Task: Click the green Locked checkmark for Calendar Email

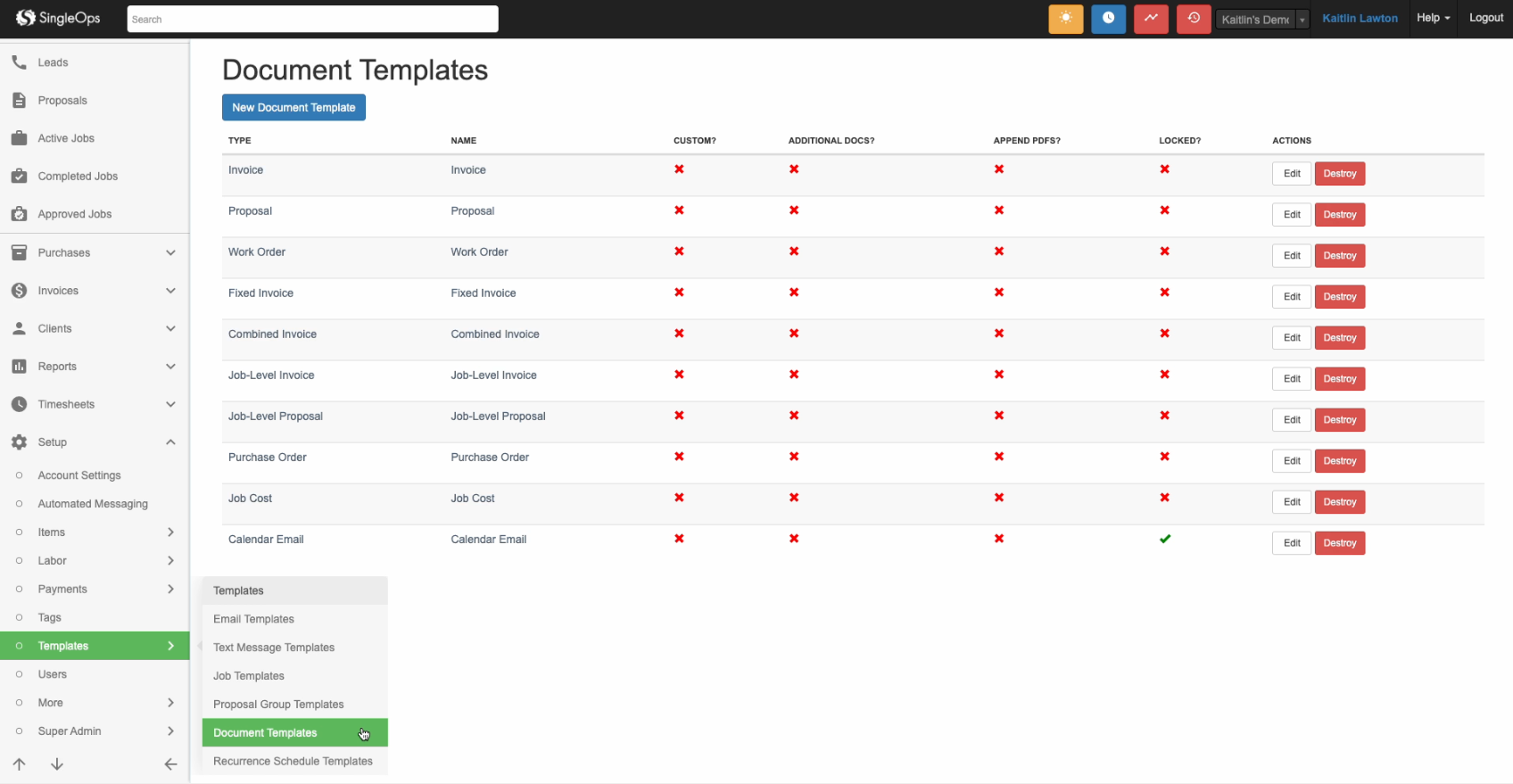Action: [x=1164, y=539]
